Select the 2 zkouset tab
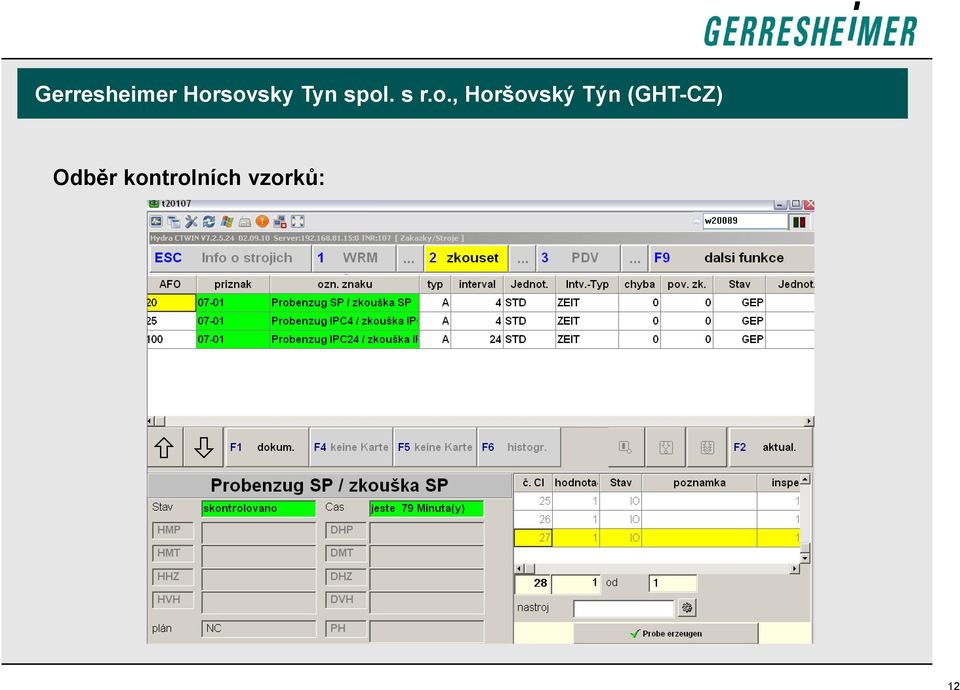This screenshot has height=690, width=960. (x=465, y=258)
